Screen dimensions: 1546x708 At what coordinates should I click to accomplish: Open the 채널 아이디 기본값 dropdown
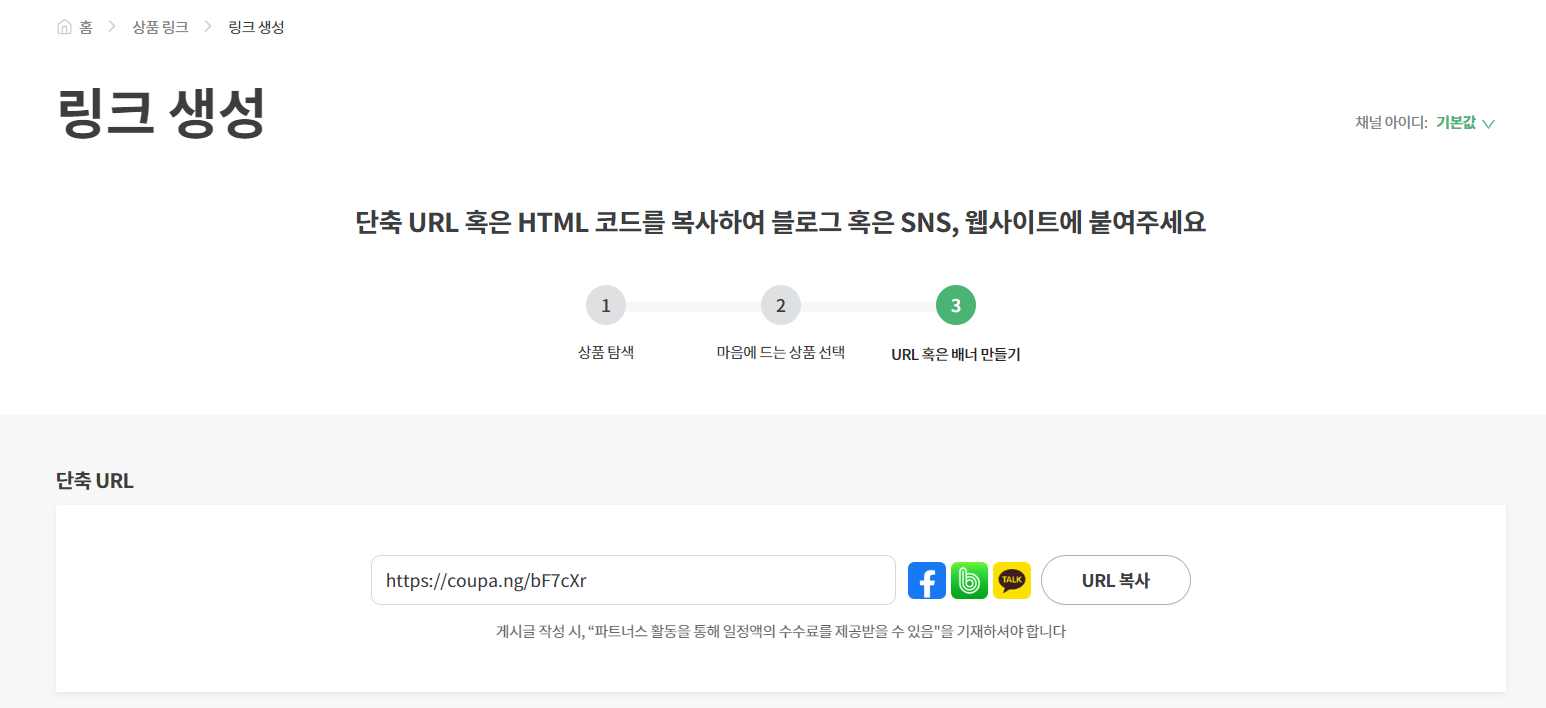coord(1465,123)
